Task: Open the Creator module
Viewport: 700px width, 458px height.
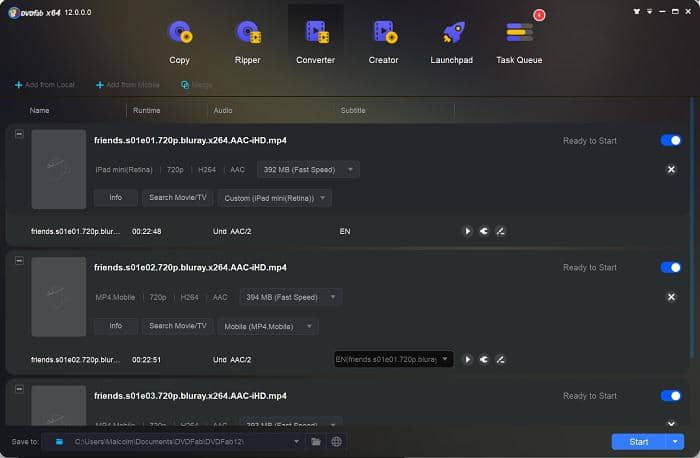Action: 383,43
